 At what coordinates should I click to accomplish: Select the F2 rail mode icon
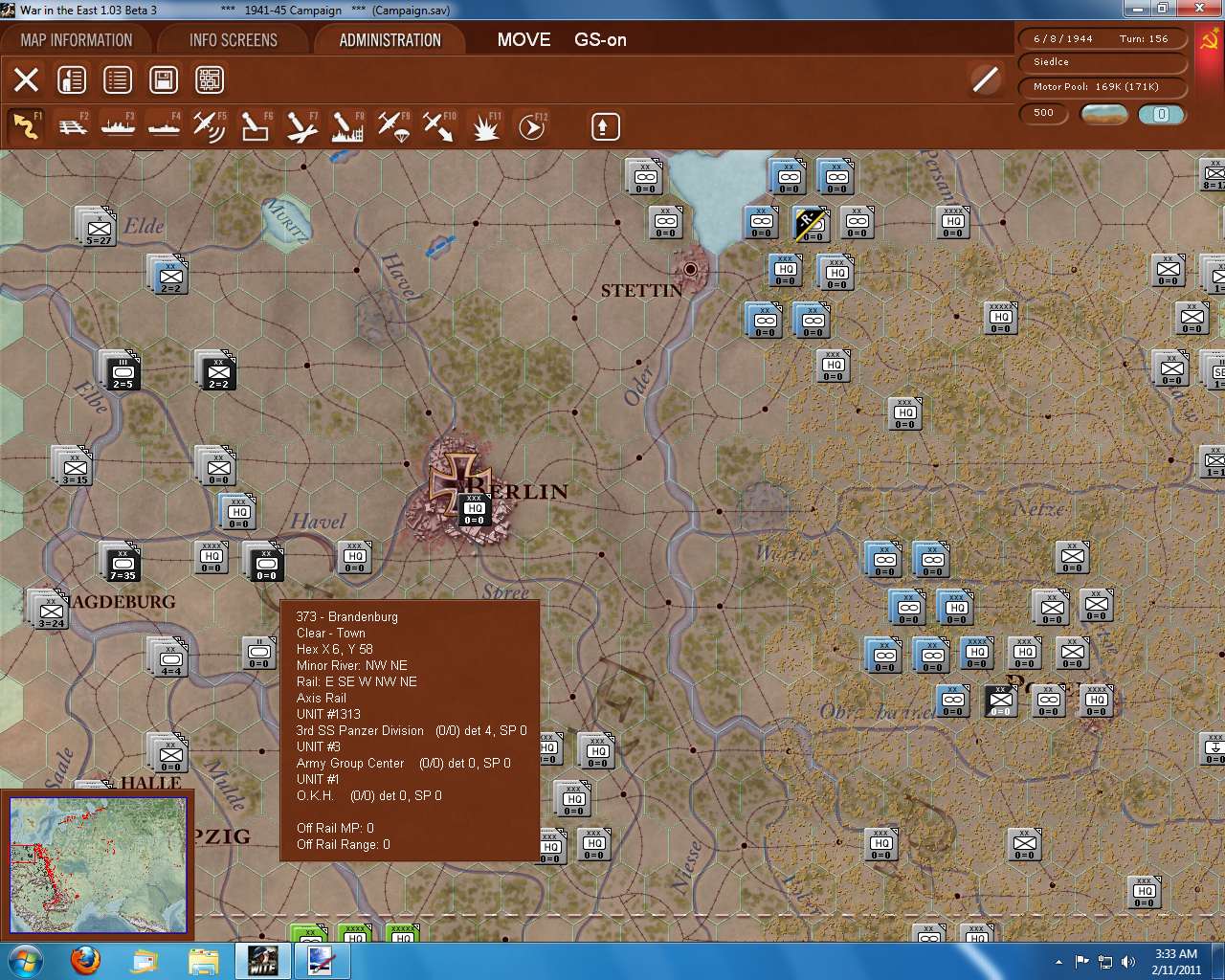point(73,126)
